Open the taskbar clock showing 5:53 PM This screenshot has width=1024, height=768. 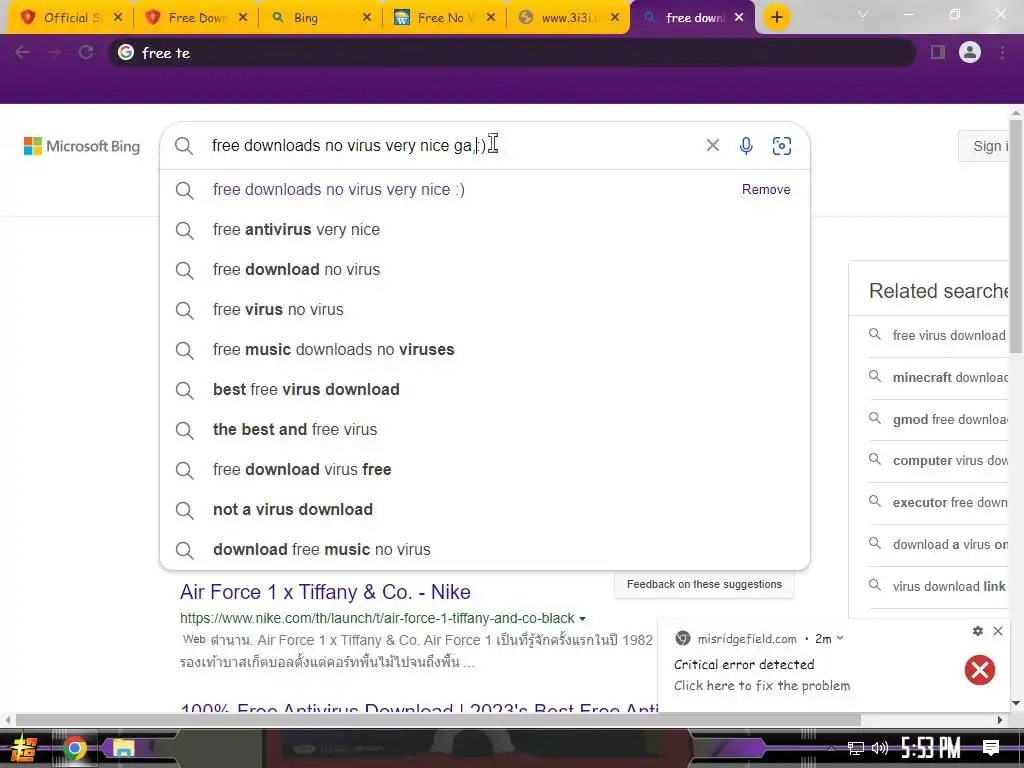tap(931, 748)
